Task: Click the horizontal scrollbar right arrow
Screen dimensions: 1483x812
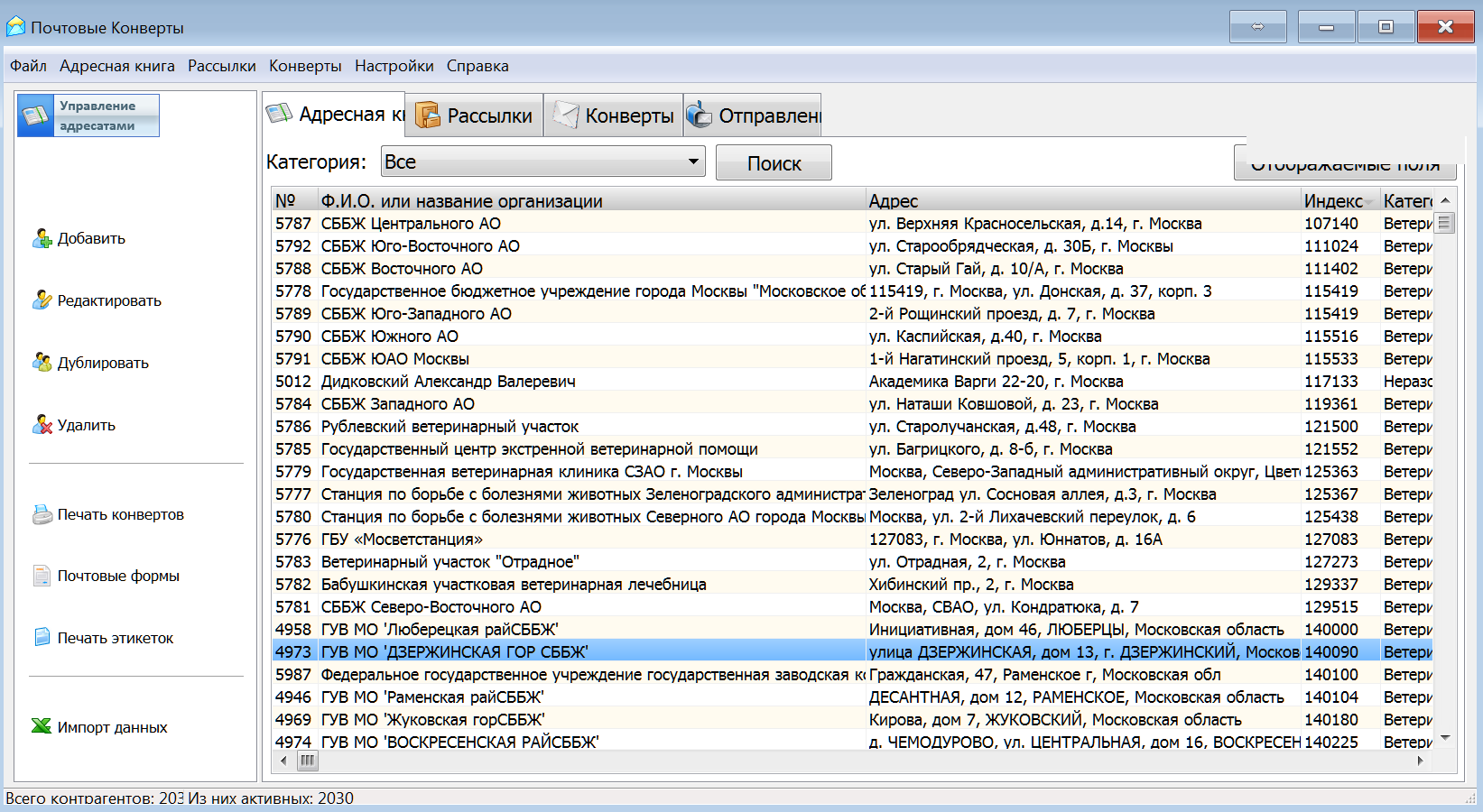Action: tap(1421, 761)
